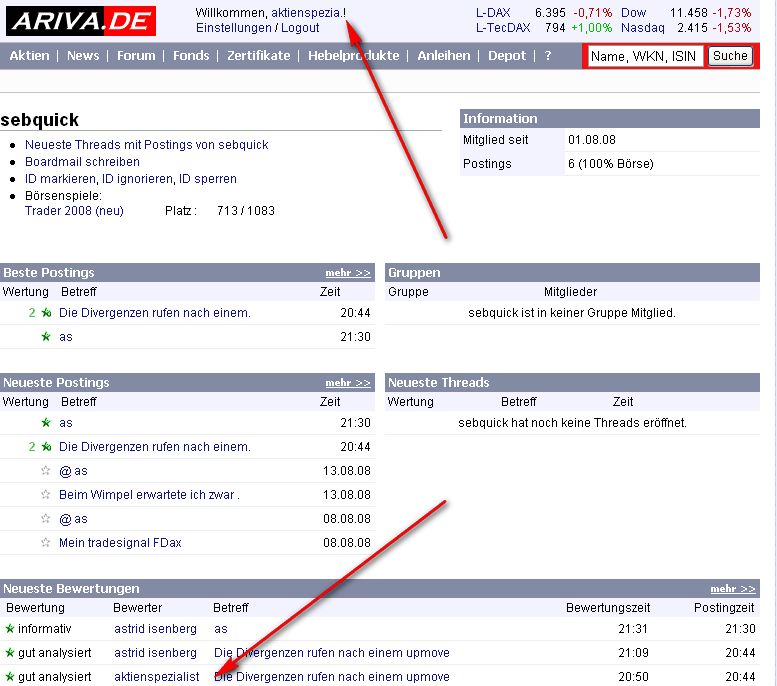Click star of 'gut analysiert' rating at 21:09

[9, 652]
